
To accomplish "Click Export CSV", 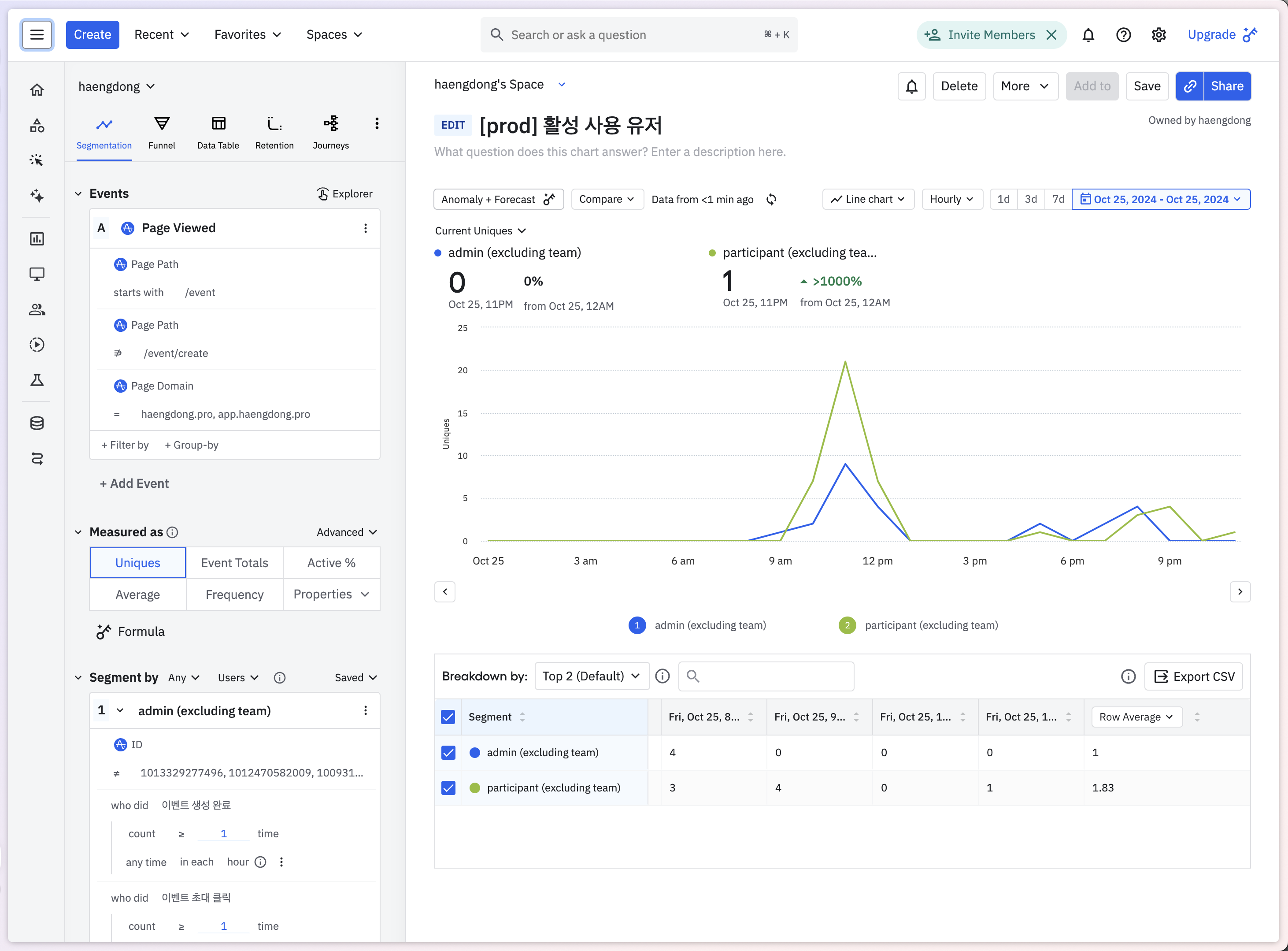I will 1194,676.
